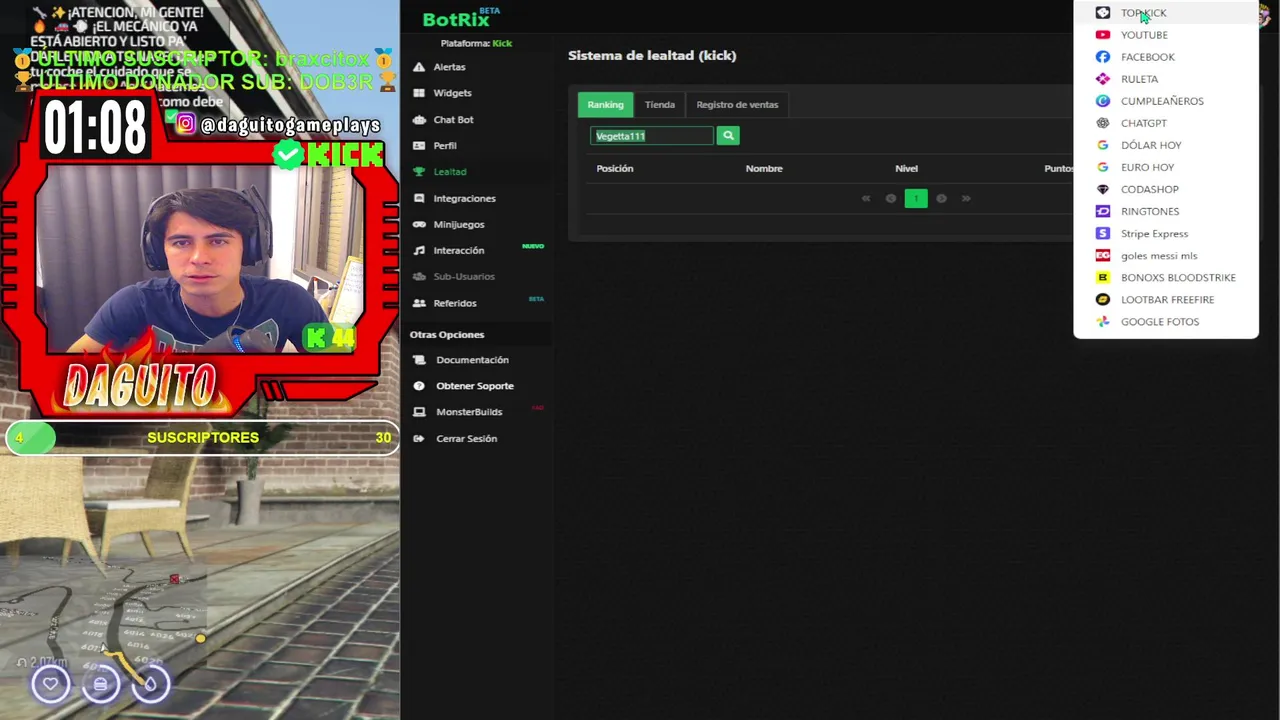Sort by the Puntos column header
Screen dimensions: 1280x720
pos(1058,169)
